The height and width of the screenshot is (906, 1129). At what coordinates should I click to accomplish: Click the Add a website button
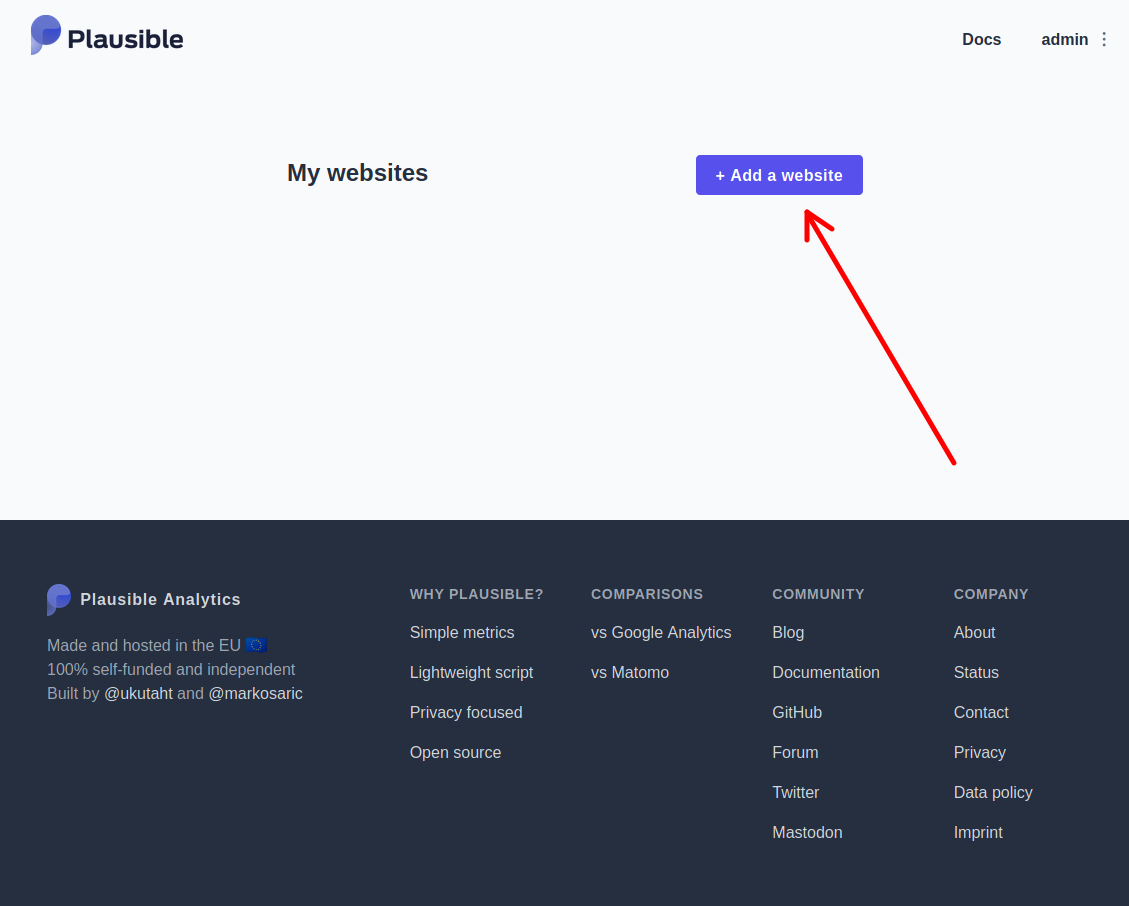click(779, 175)
